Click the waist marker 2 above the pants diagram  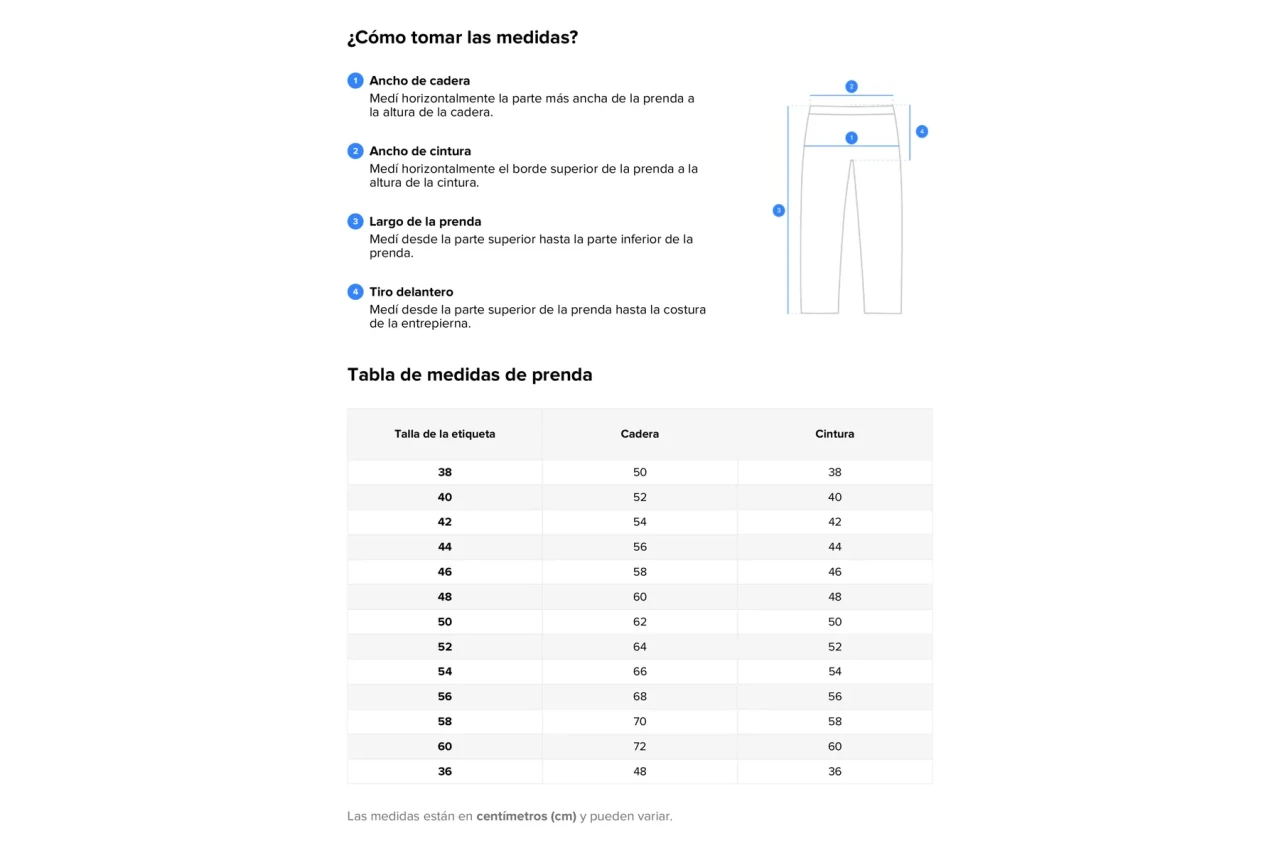[x=851, y=87]
